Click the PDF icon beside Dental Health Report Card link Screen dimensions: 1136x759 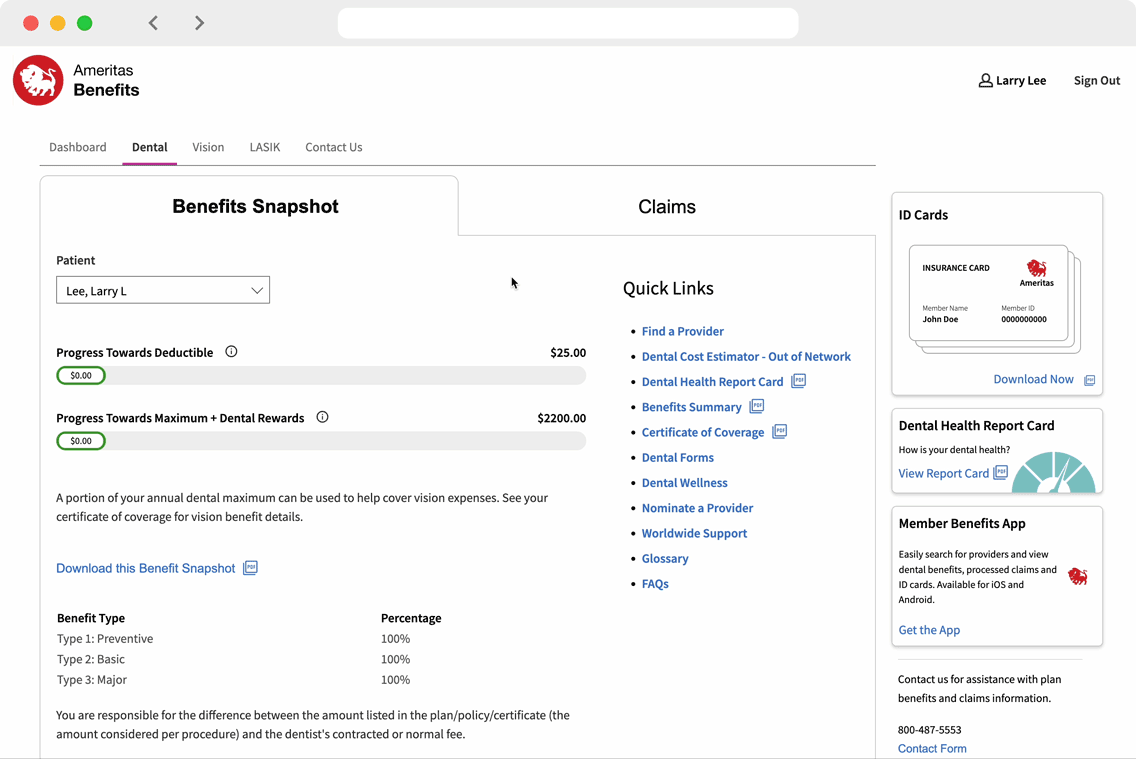[x=798, y=381]
